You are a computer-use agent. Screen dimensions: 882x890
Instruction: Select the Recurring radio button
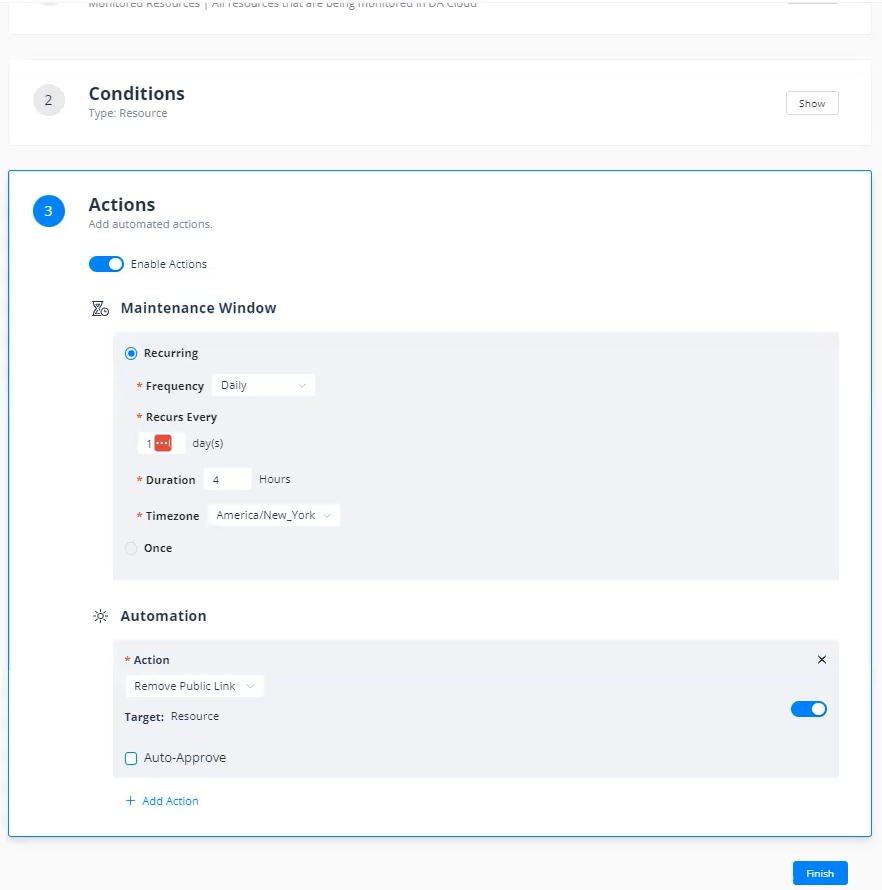click(x=131, y=352)
